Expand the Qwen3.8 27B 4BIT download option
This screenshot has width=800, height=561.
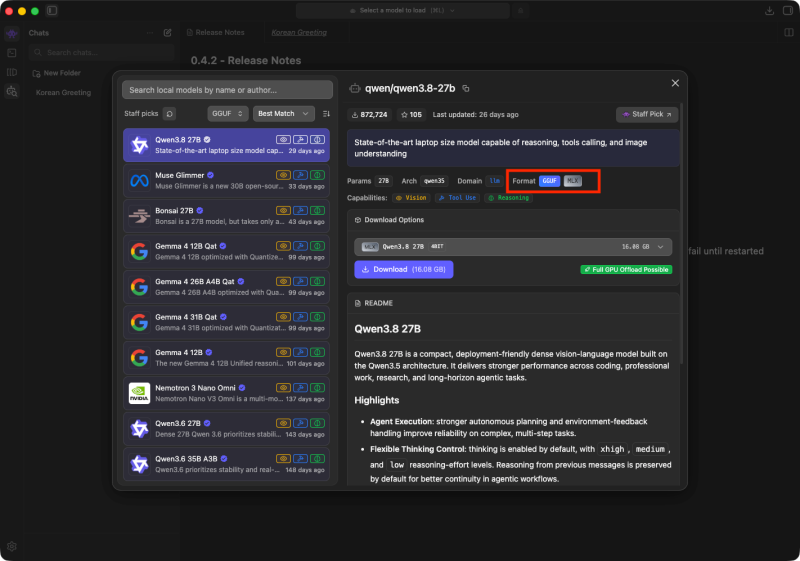513,247
